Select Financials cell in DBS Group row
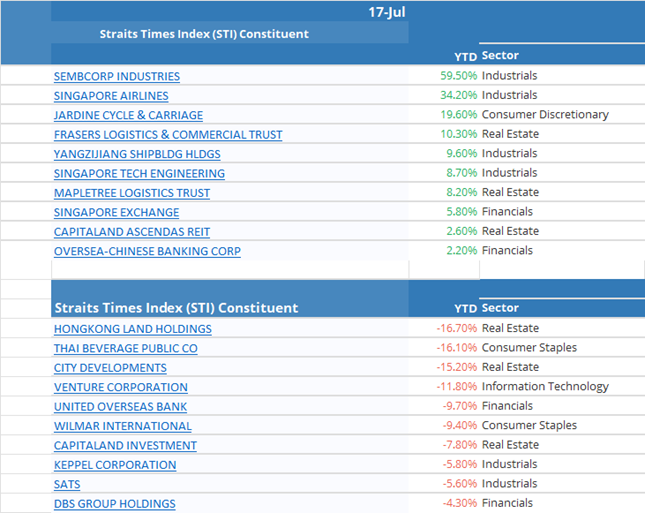Image resolution: width=645 pixels, height=513 pixels. (x=507, y=503)
